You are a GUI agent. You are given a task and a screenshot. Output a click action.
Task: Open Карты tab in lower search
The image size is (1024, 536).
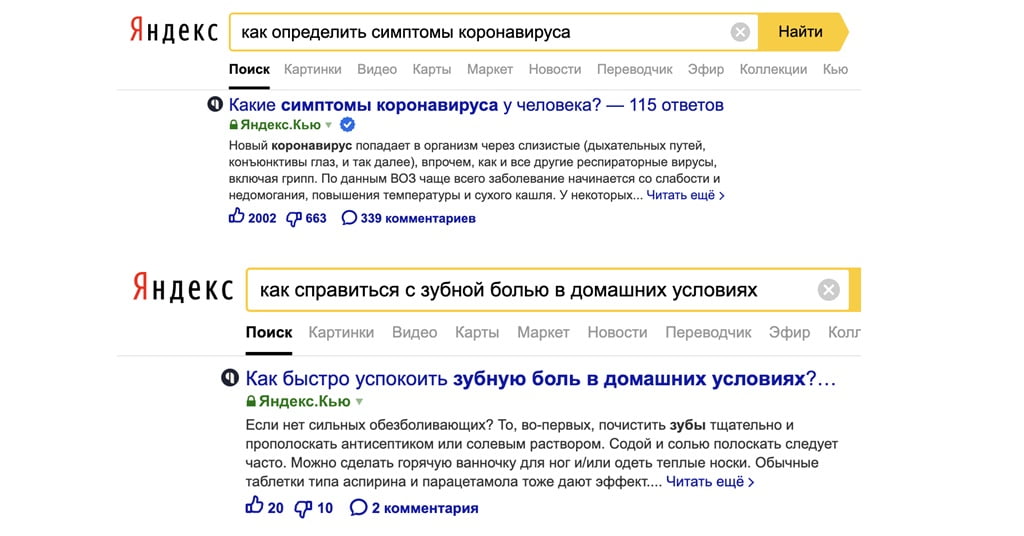[477, 332]
